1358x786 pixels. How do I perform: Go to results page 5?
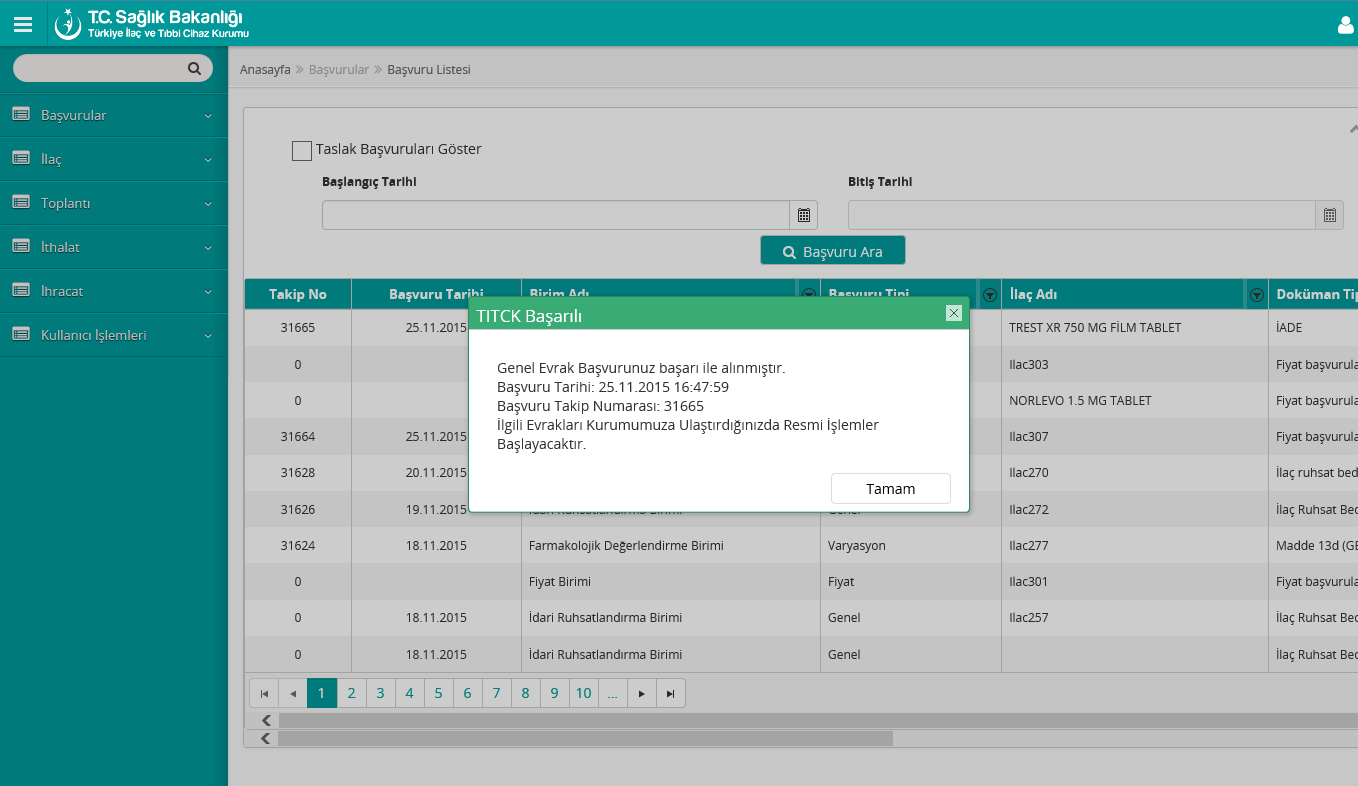click(438, 693)
